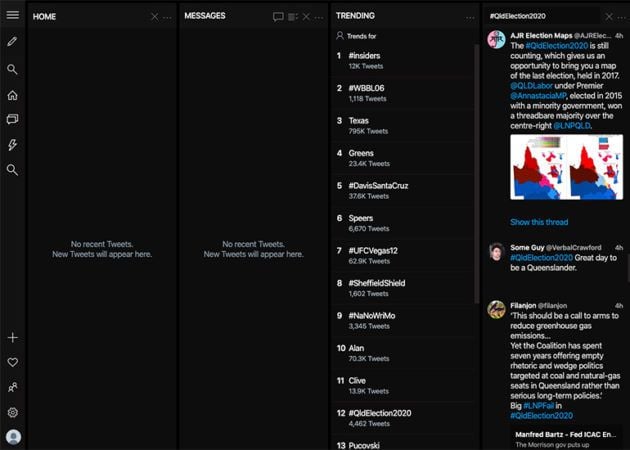This screenshot has width=630, height=450.
Task: Click the Trending column scrollbar
Action: (477, 173)
